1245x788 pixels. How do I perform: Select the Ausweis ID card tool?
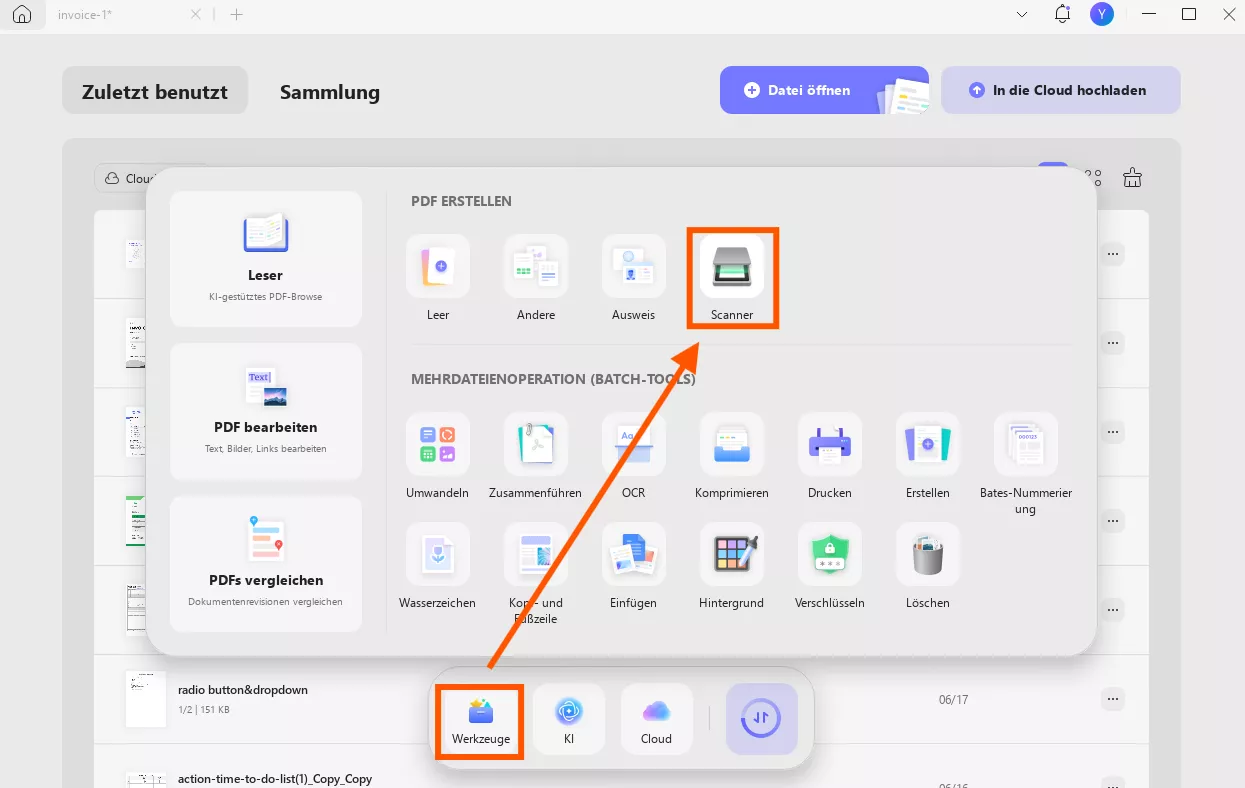[634, 277]
